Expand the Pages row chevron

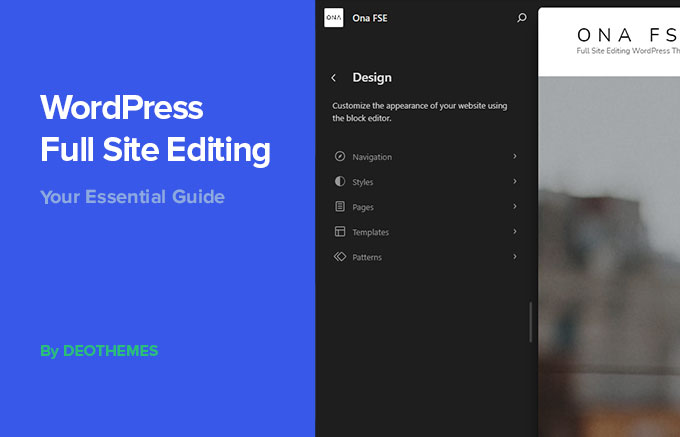[515, 206]
